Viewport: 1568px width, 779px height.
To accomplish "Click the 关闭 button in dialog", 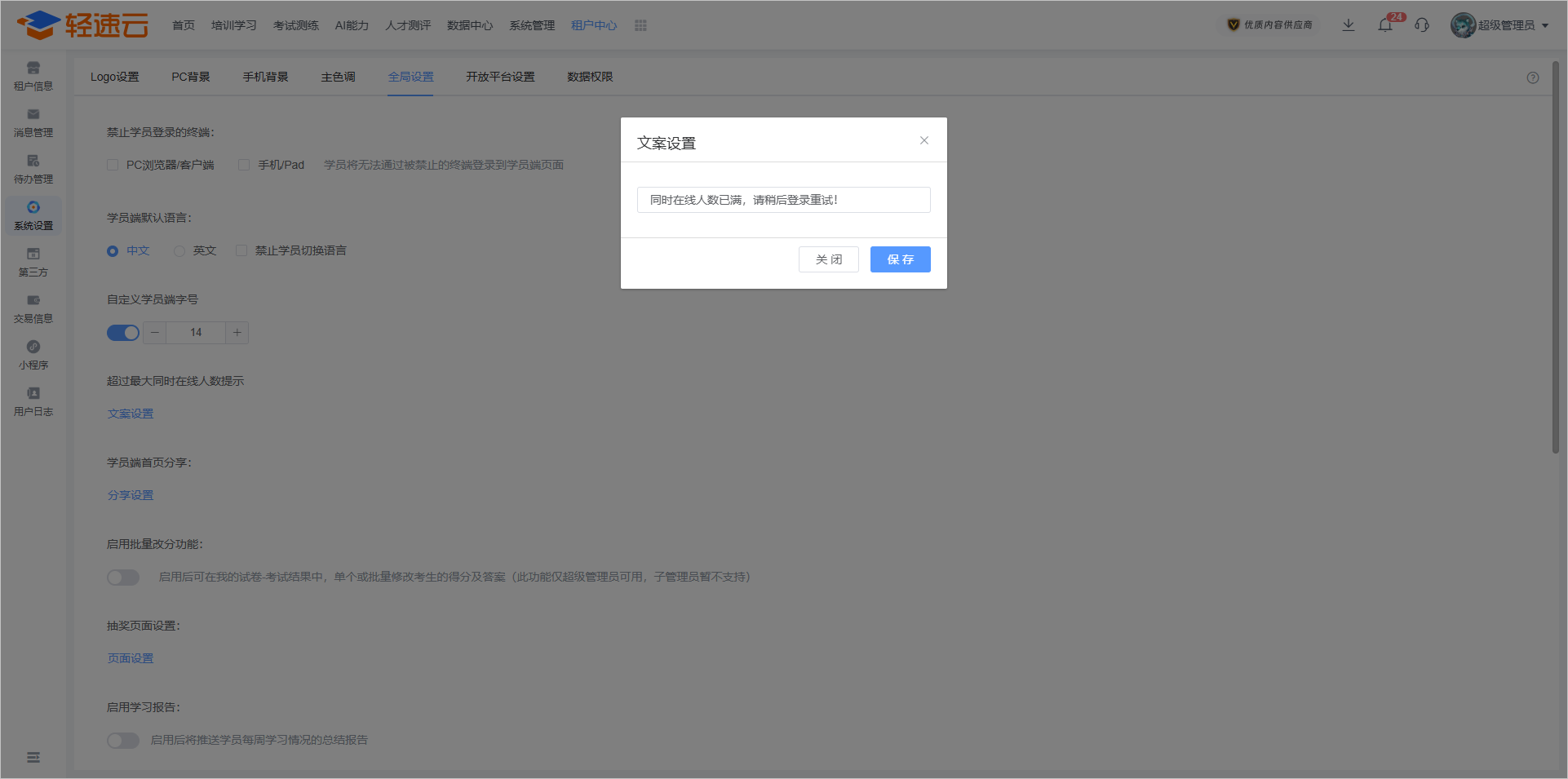I will [x=828, y=259].
